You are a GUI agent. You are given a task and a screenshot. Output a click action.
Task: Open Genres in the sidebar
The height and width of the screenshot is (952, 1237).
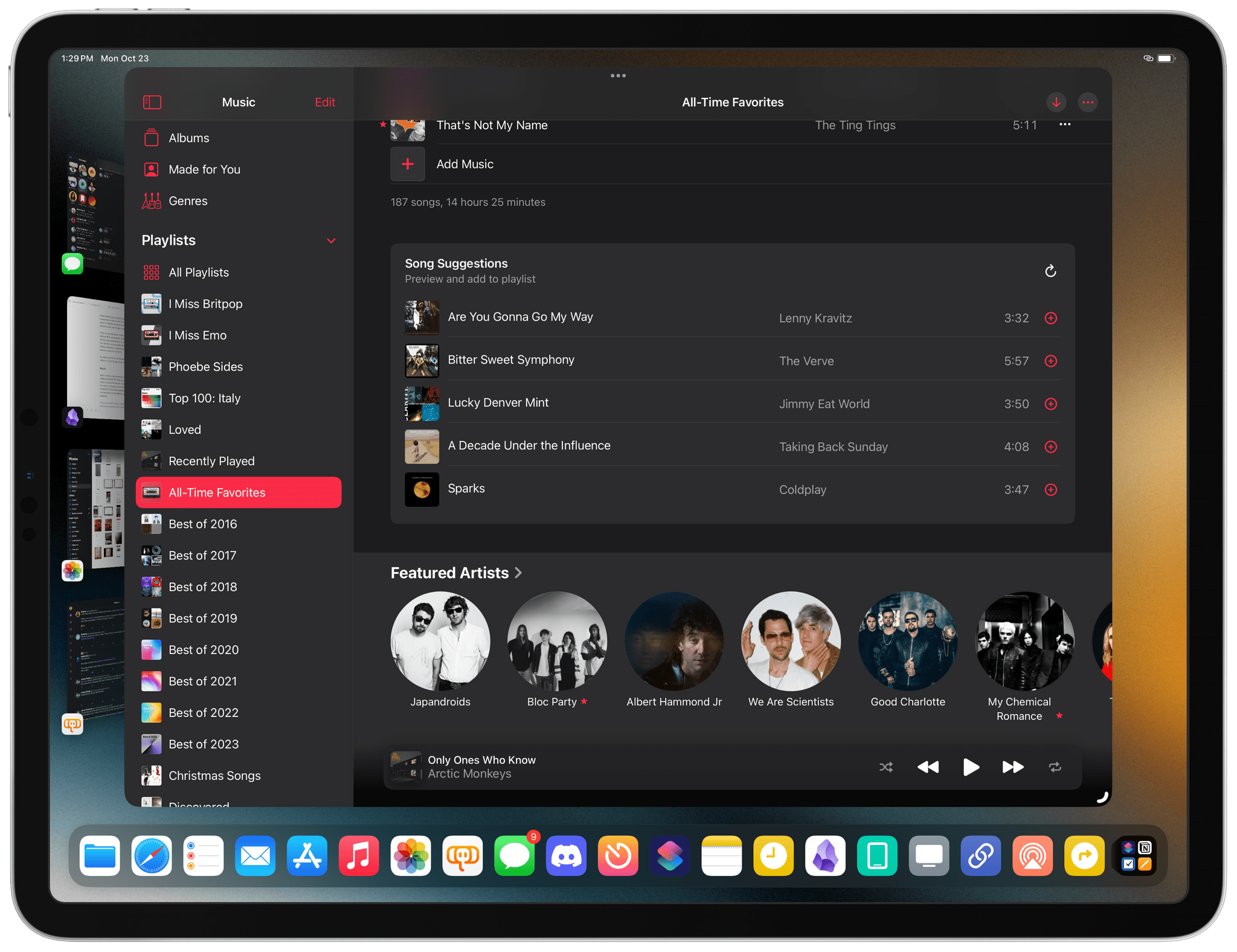point(239,201)
